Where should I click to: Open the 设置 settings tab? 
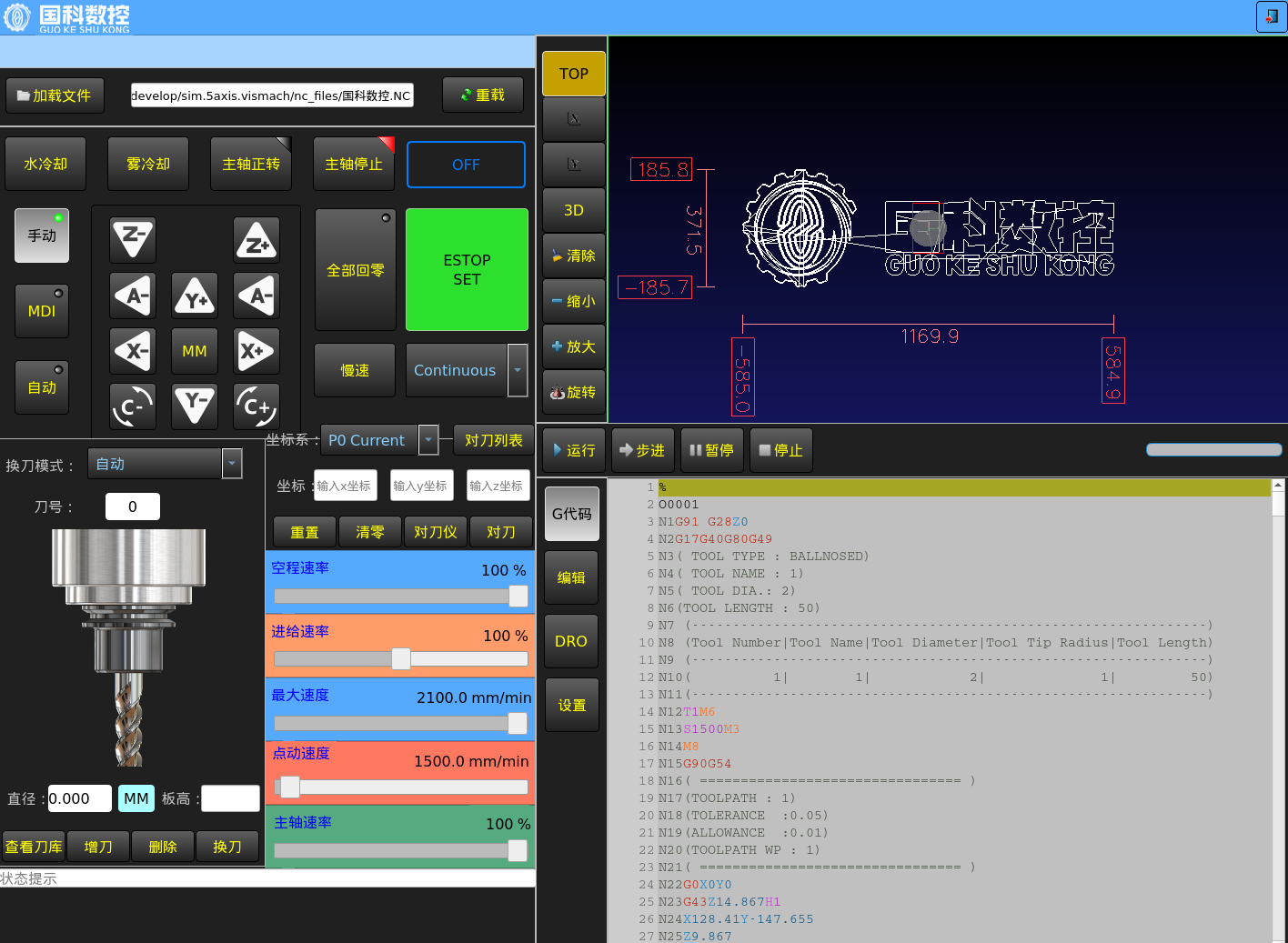point(571,705)
